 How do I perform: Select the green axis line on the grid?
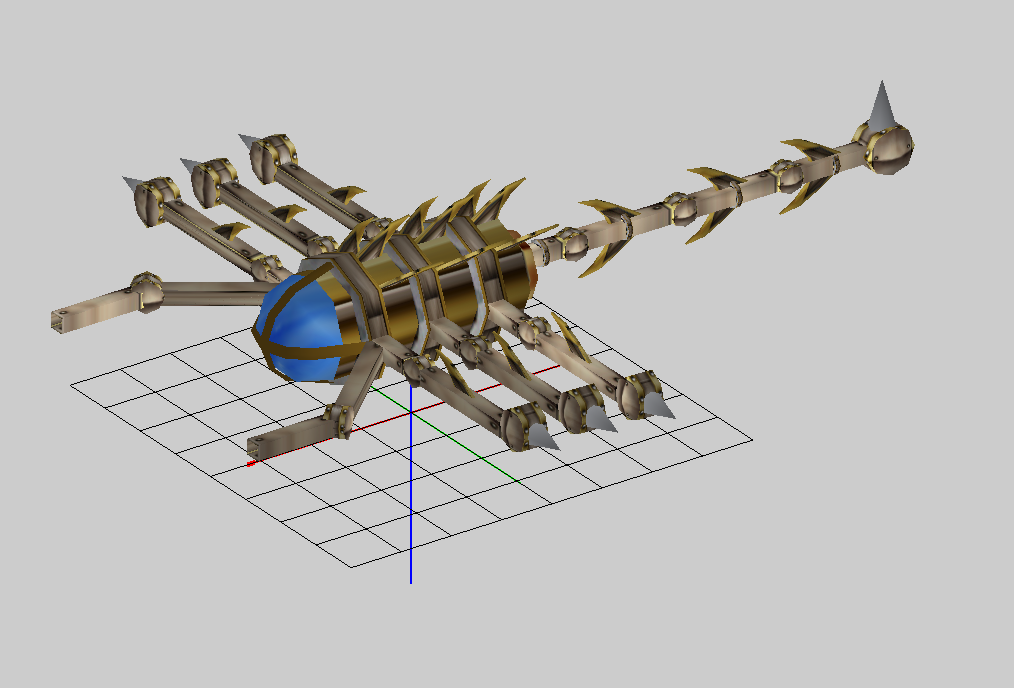click(445, 434)
